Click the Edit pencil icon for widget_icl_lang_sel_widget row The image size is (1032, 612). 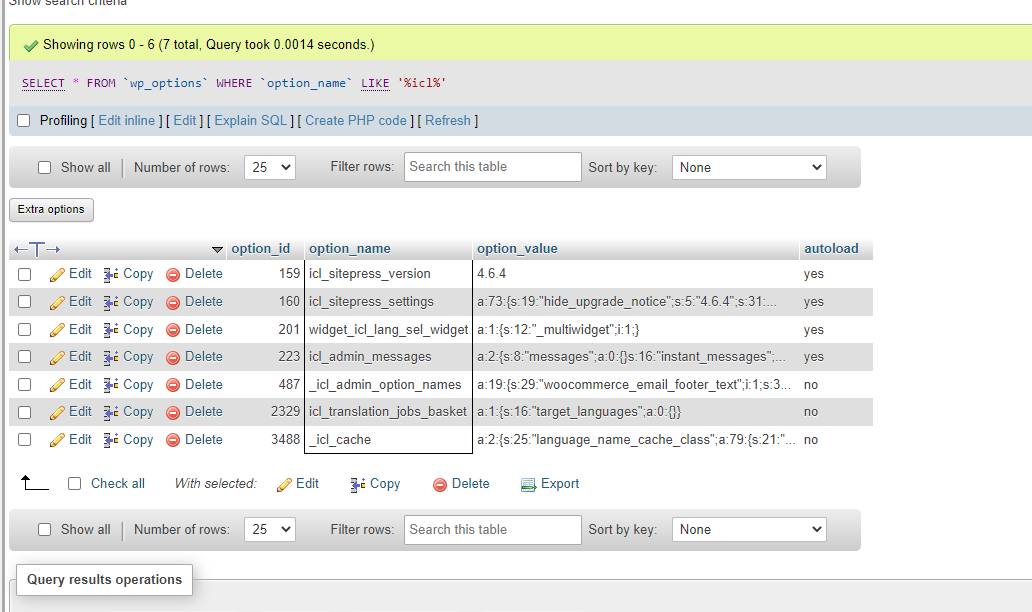coord(57,330)
